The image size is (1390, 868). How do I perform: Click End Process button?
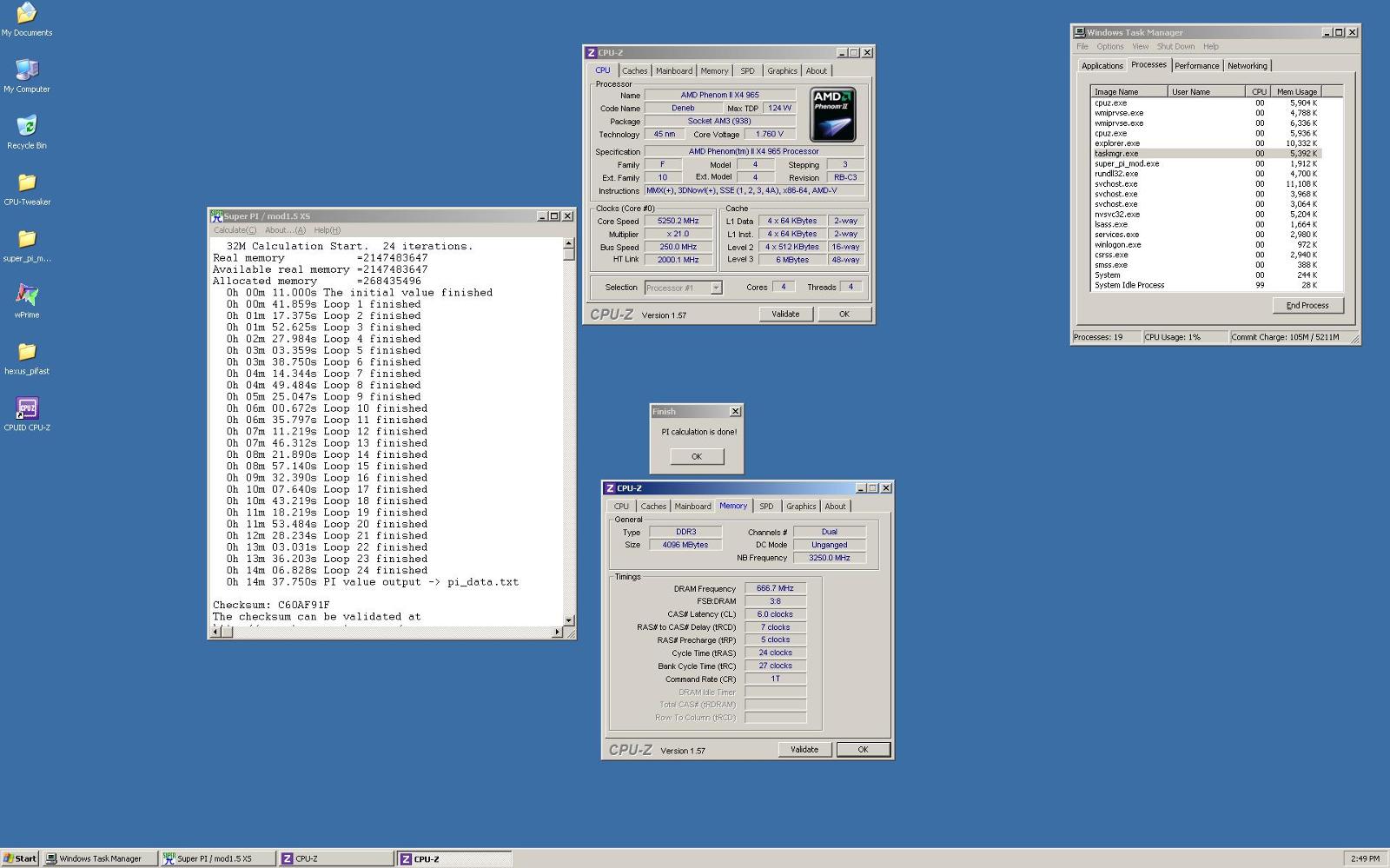1307,306
